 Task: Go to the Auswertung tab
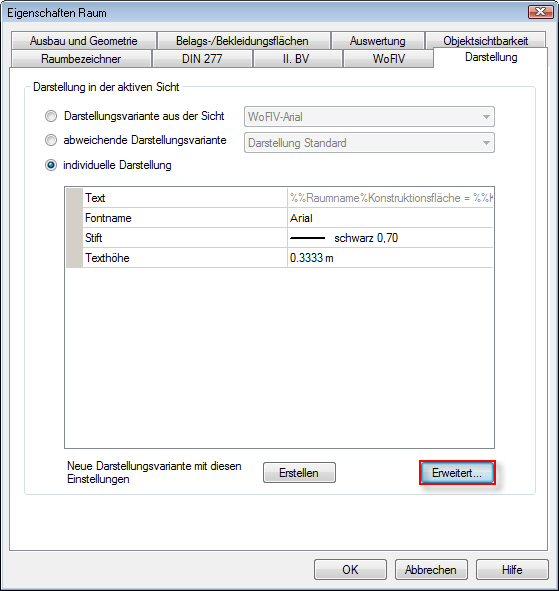(378, 41)
